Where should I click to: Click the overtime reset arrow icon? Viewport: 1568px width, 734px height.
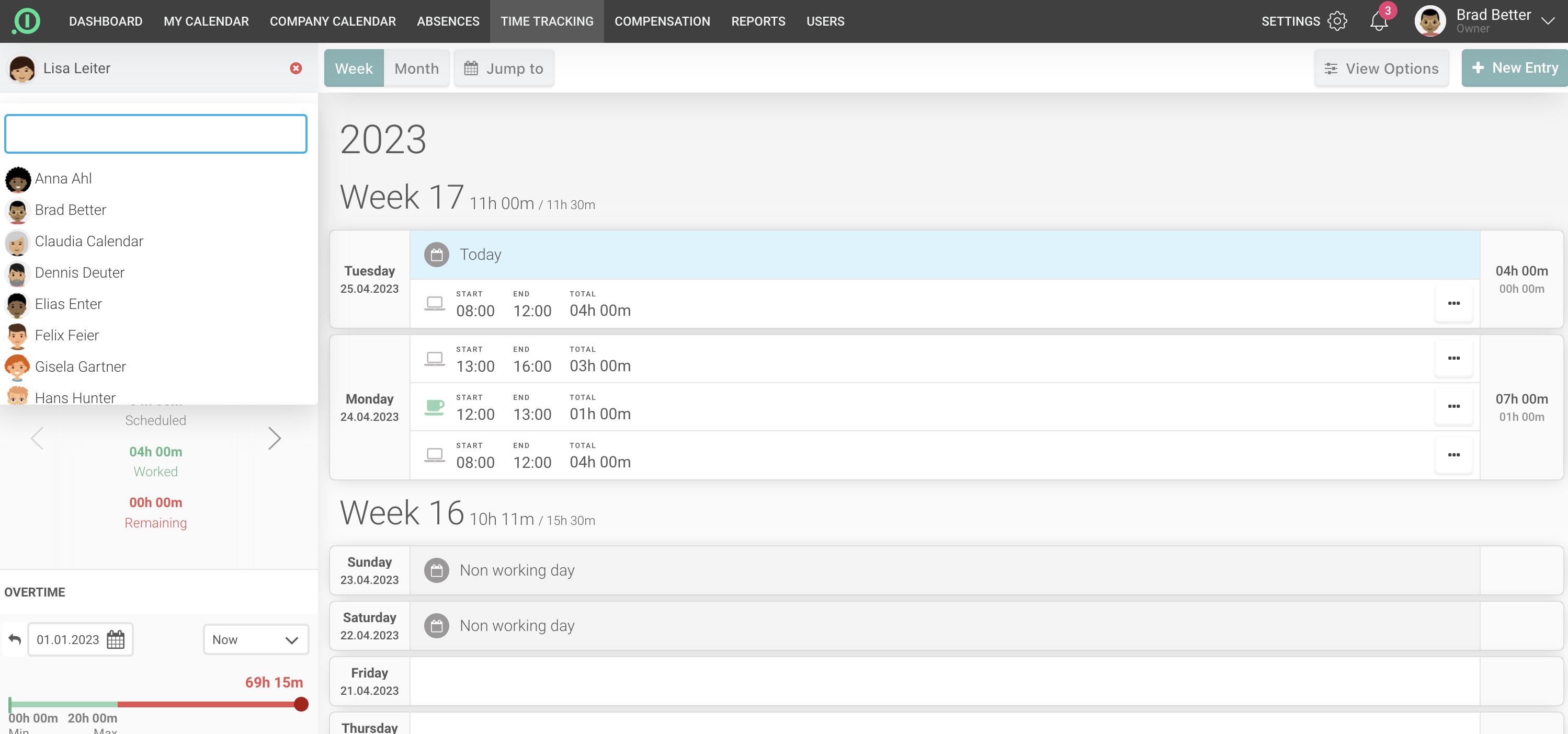[x=15, y=639]
